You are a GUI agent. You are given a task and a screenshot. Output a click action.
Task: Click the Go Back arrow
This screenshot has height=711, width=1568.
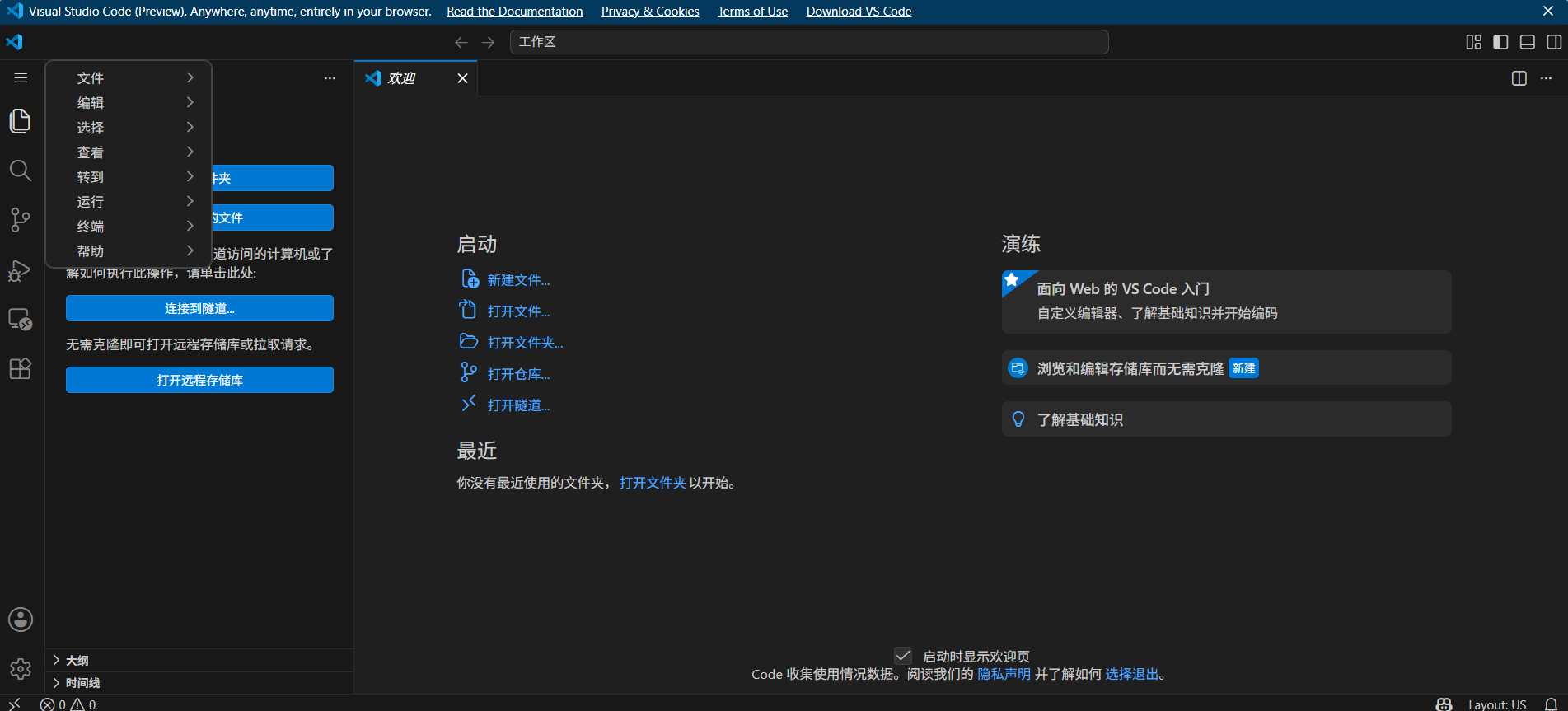pyautogui.click(x=461, y=42)
